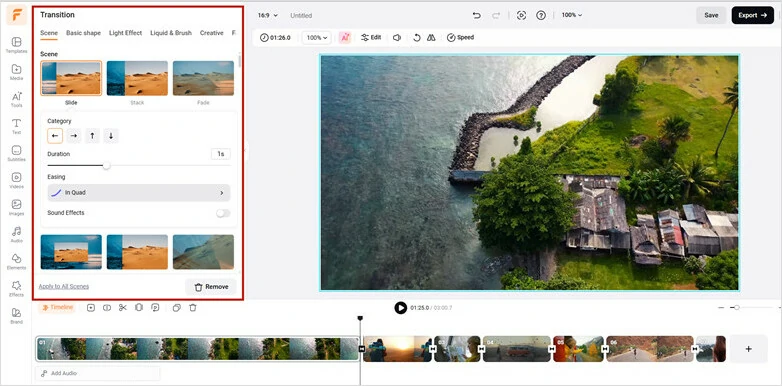Screen dimensions: 782x386
Task: Open the 16:9 aspect ratio dropdown
Action: click(x=267, y=15)
